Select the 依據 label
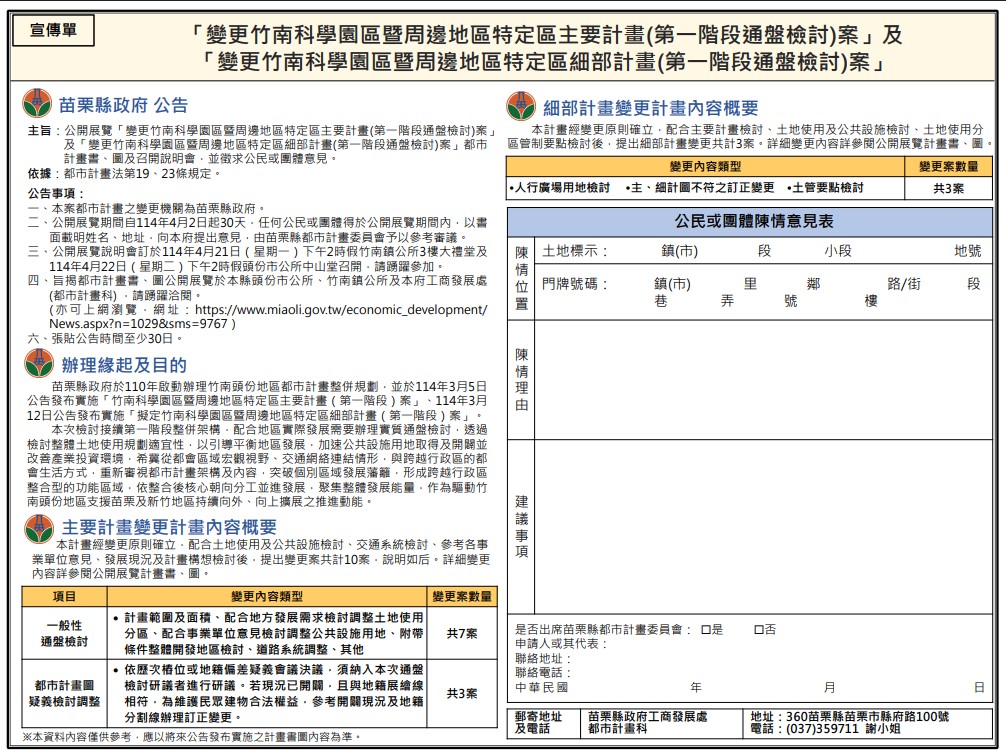Viewport: 1006px width, 754px height. [39, 173]
